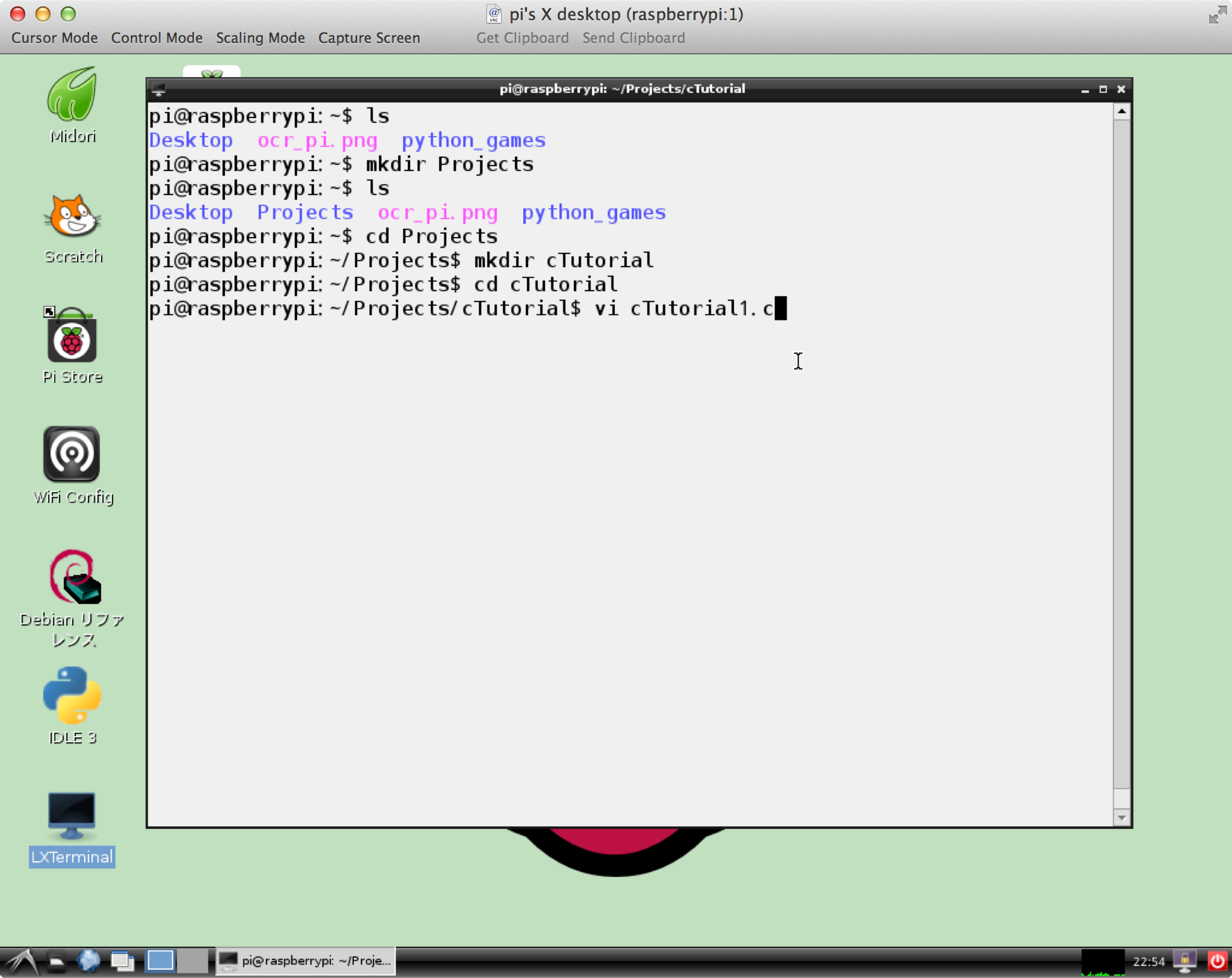Viewport: 1232px width, 978px height.
Task: Open the Cursor Mode menu
Action: [54, 38]
